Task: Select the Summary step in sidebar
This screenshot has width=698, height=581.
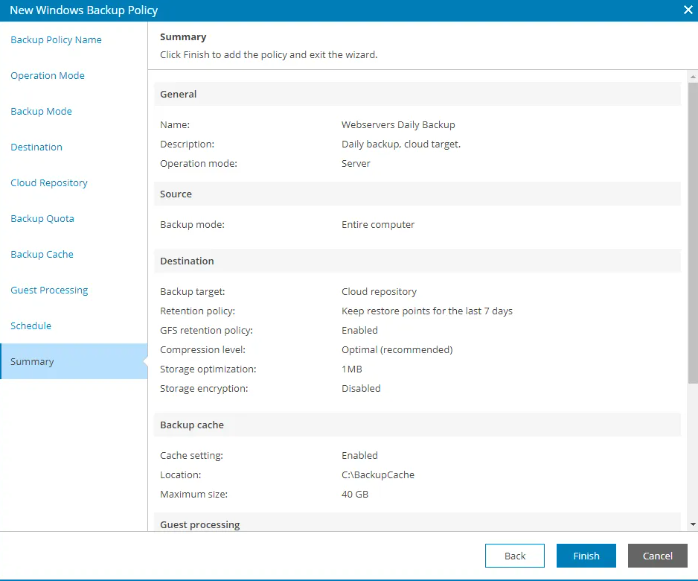Action: 32,362
